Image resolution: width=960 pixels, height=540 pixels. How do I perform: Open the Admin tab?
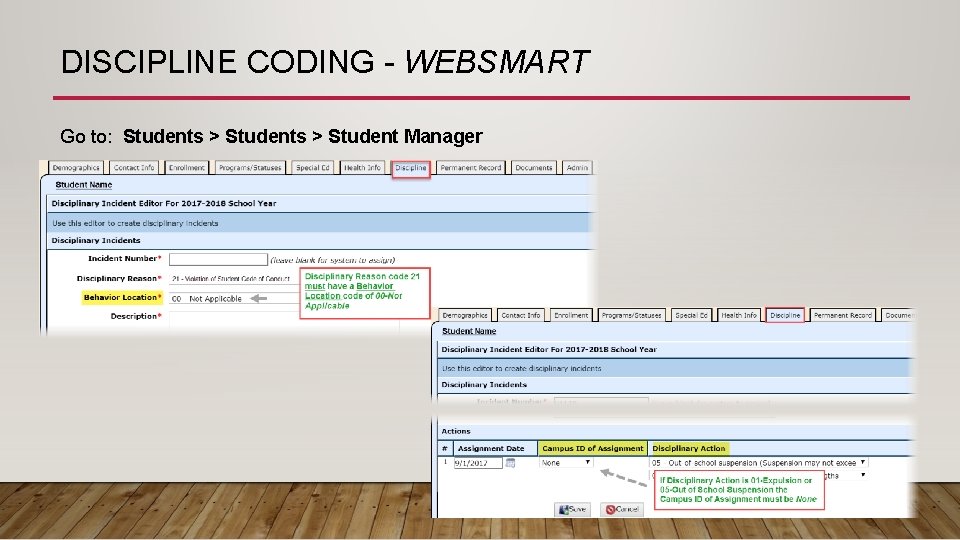pos(577,167)
